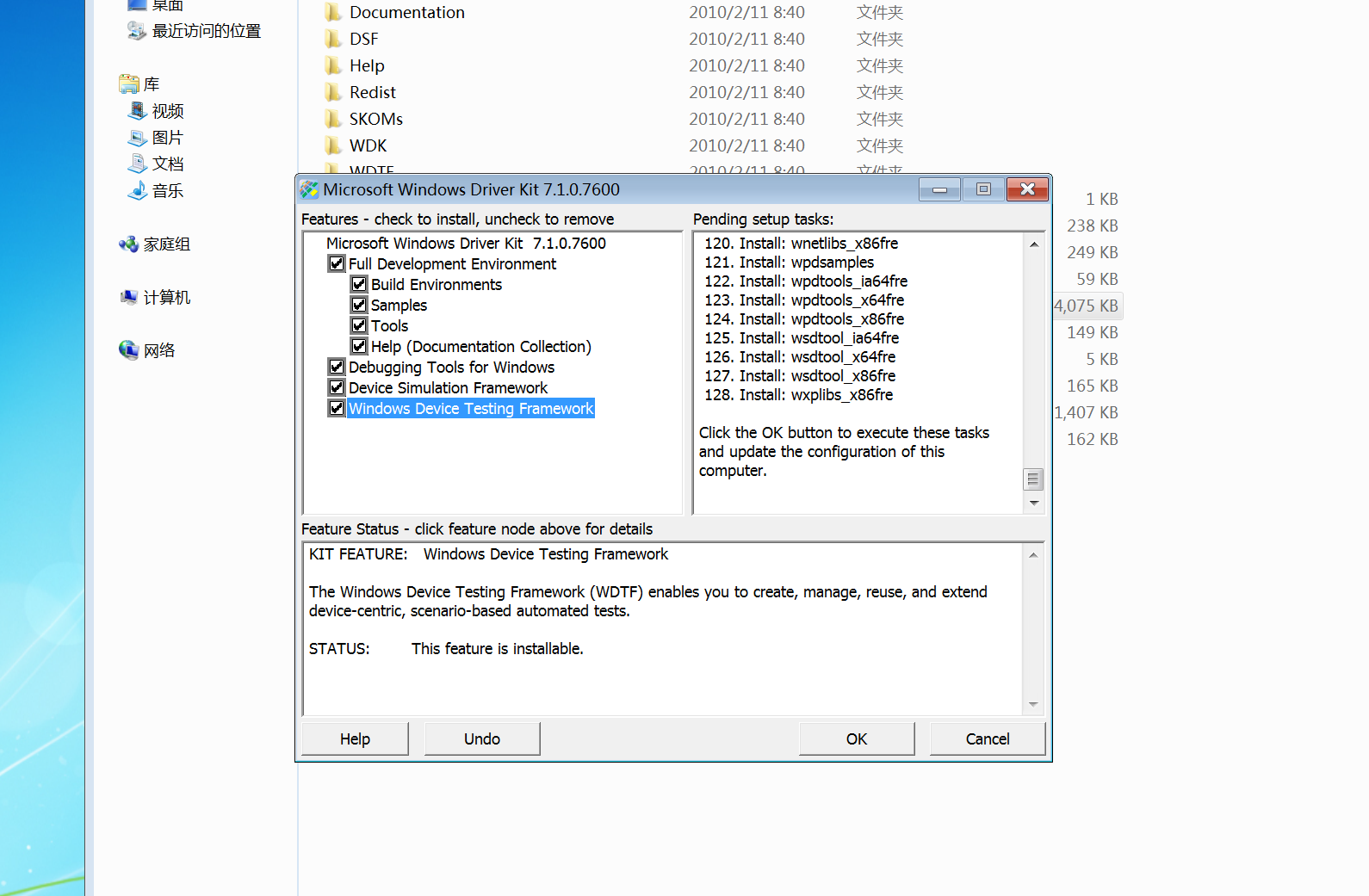Click the DSF folder icon
Viewport: 1369px width, 896px height.
[333, 39]
